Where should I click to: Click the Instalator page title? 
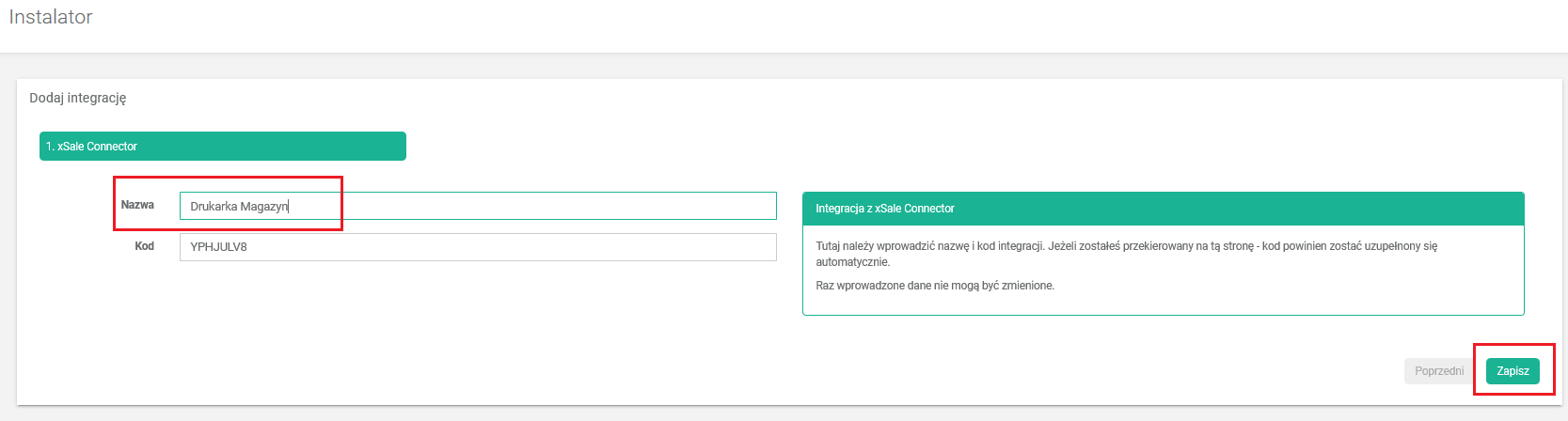click(x=51, y=17)
